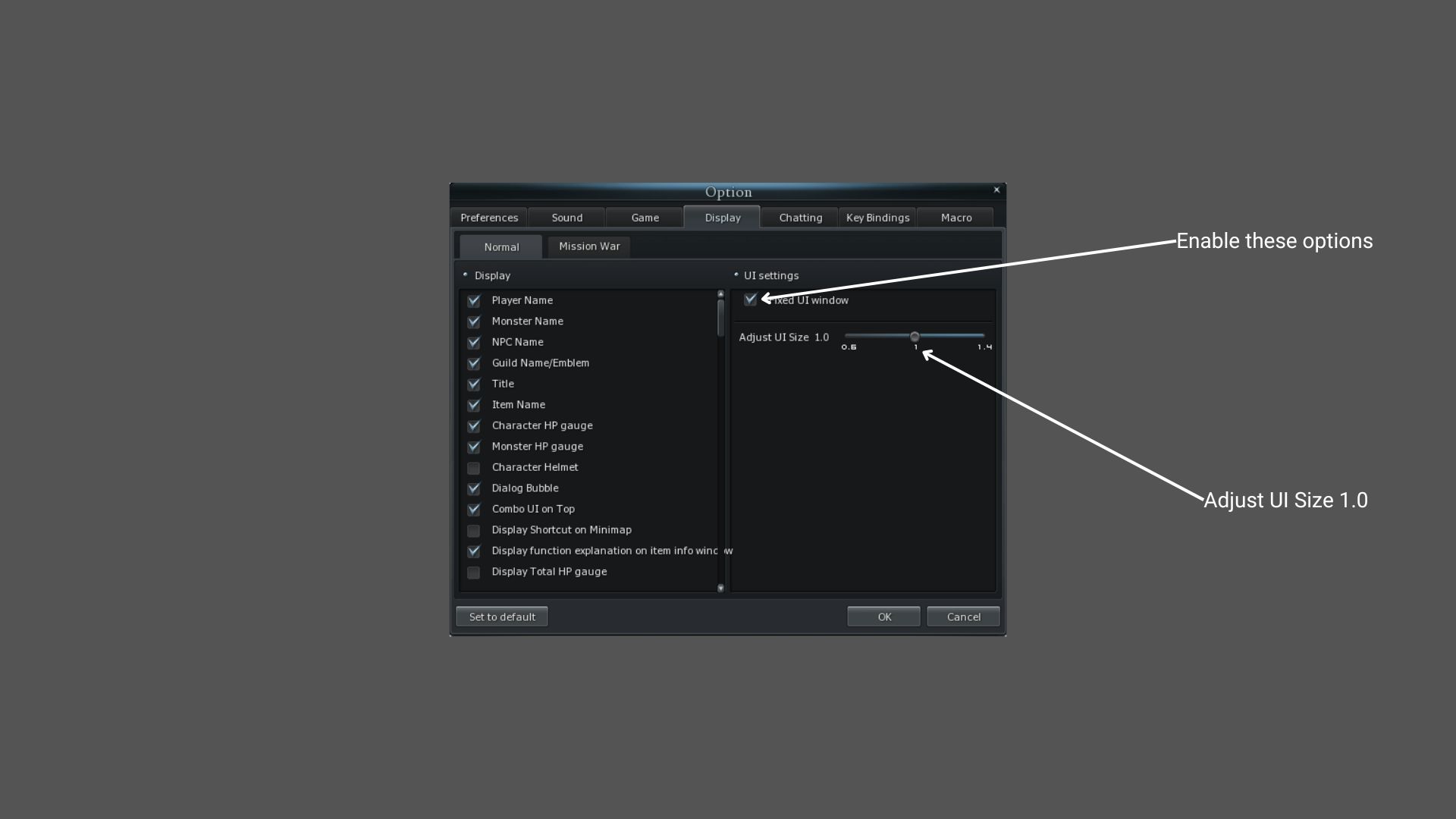Open the Chatting tab

pos(800,218)
